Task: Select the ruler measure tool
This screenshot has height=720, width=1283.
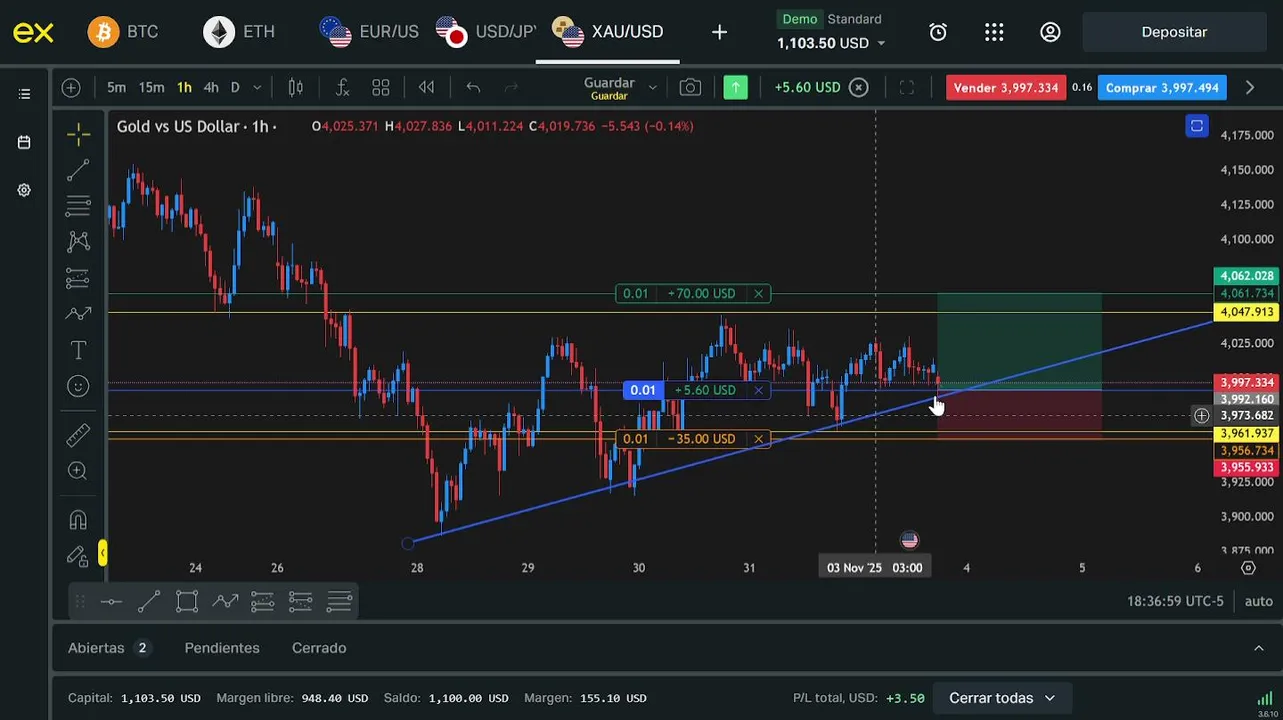Action: click(78, 435)
